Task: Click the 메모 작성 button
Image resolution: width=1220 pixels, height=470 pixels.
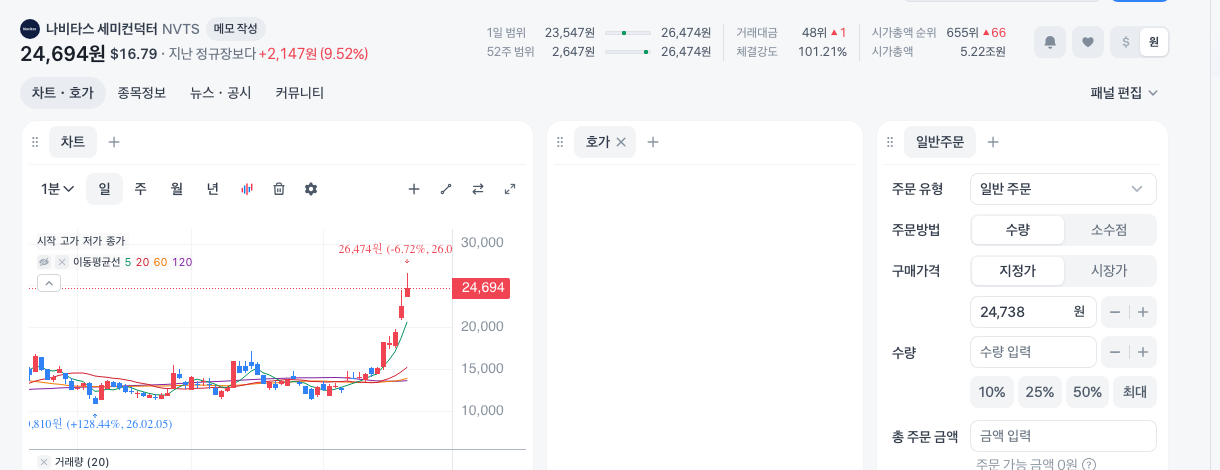Action: pyautogui.click(x=236, y=29)
